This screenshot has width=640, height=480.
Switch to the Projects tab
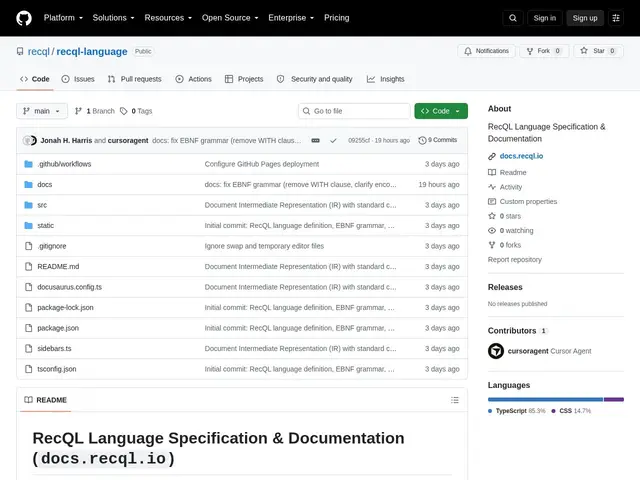(x=244, y=79)
